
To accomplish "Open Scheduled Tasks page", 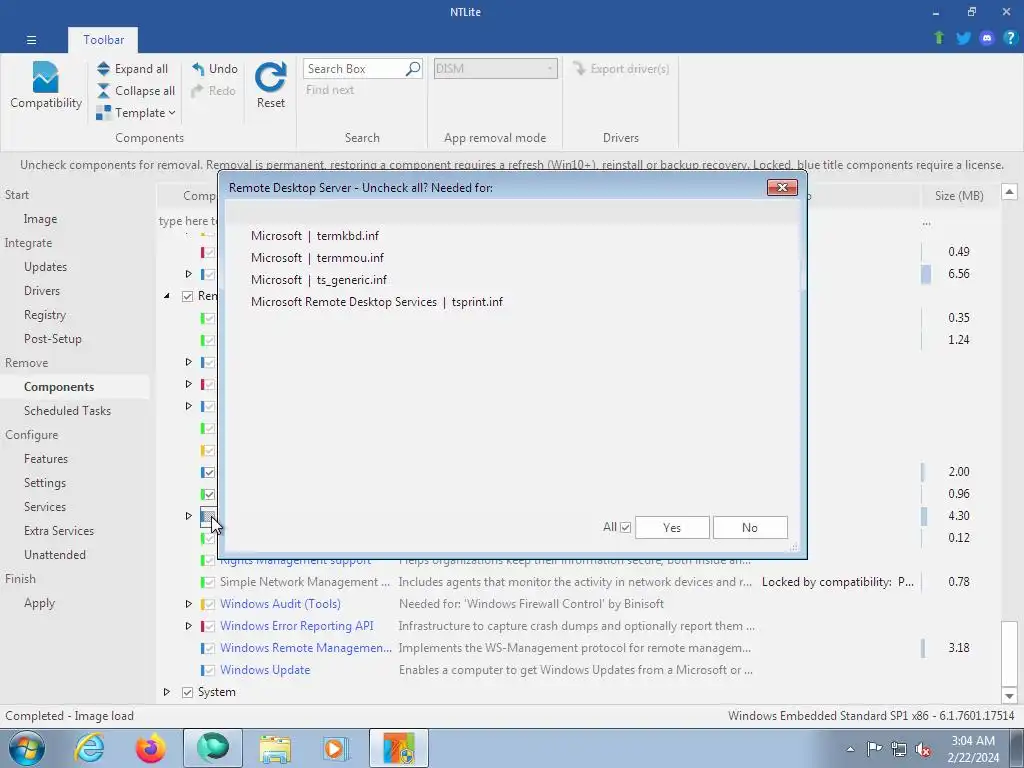I will (x=67, y=411).
